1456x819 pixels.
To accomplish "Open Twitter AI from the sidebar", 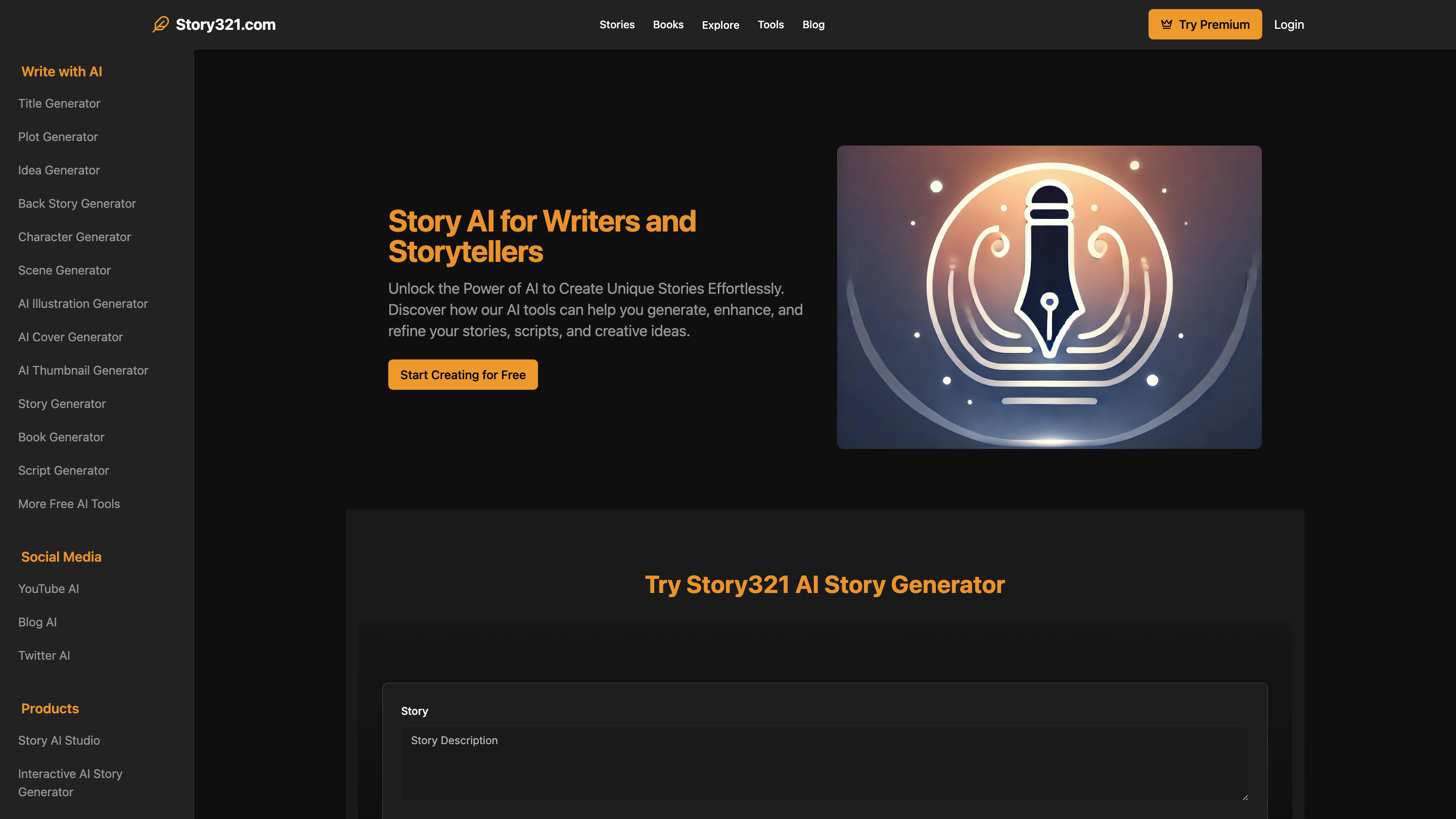I will click(44, 655).
